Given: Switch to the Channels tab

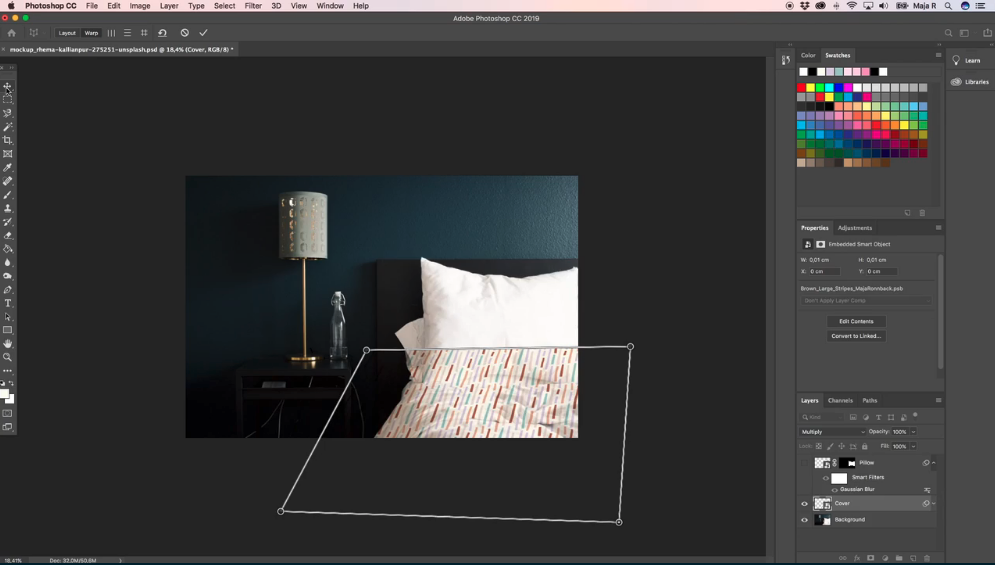Looking at the screenshot, I should coord(840,400).
